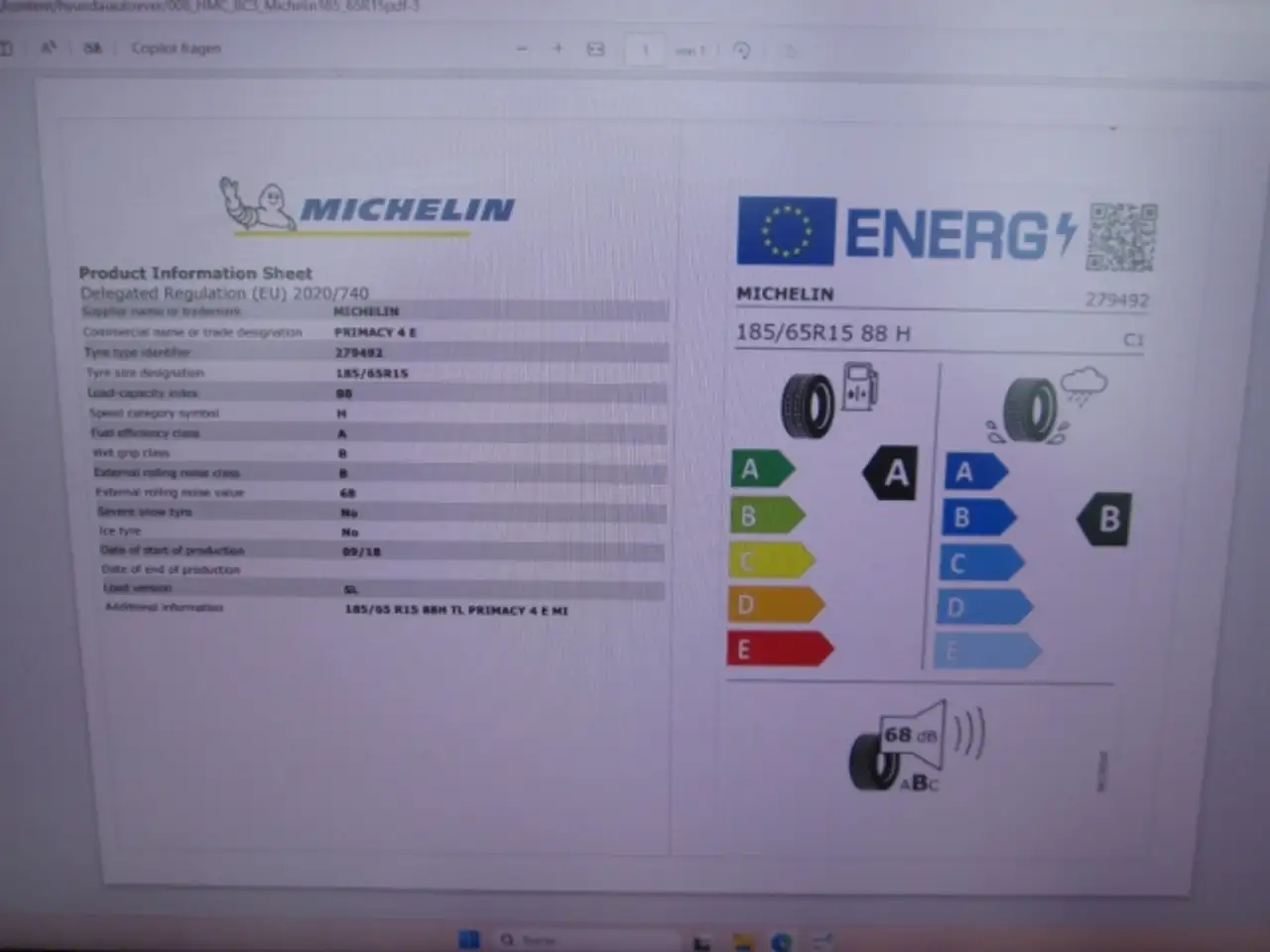Open File Explorer from the taskbar
1270x952 pixels.
point(743,941)
